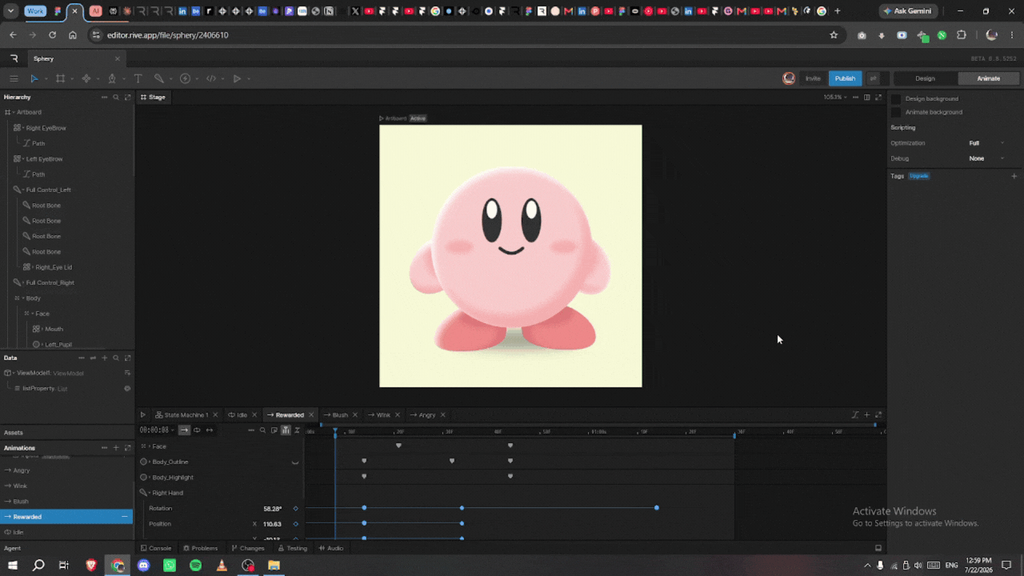Play the timeline animation

[x=143, y=415]
